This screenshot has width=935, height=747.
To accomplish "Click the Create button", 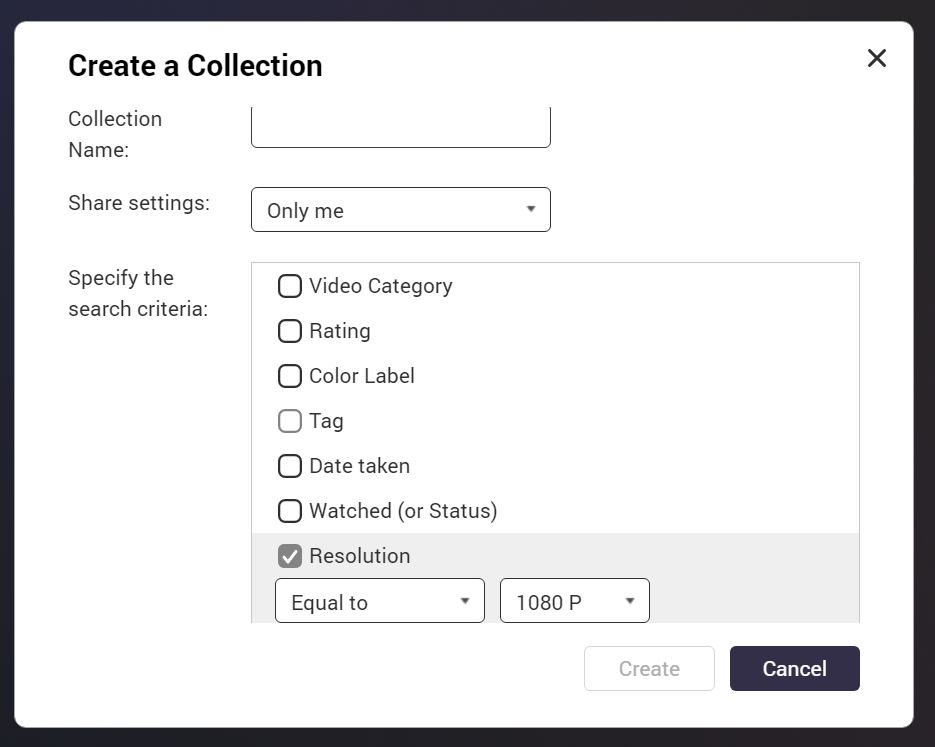I will pos(649,668).
